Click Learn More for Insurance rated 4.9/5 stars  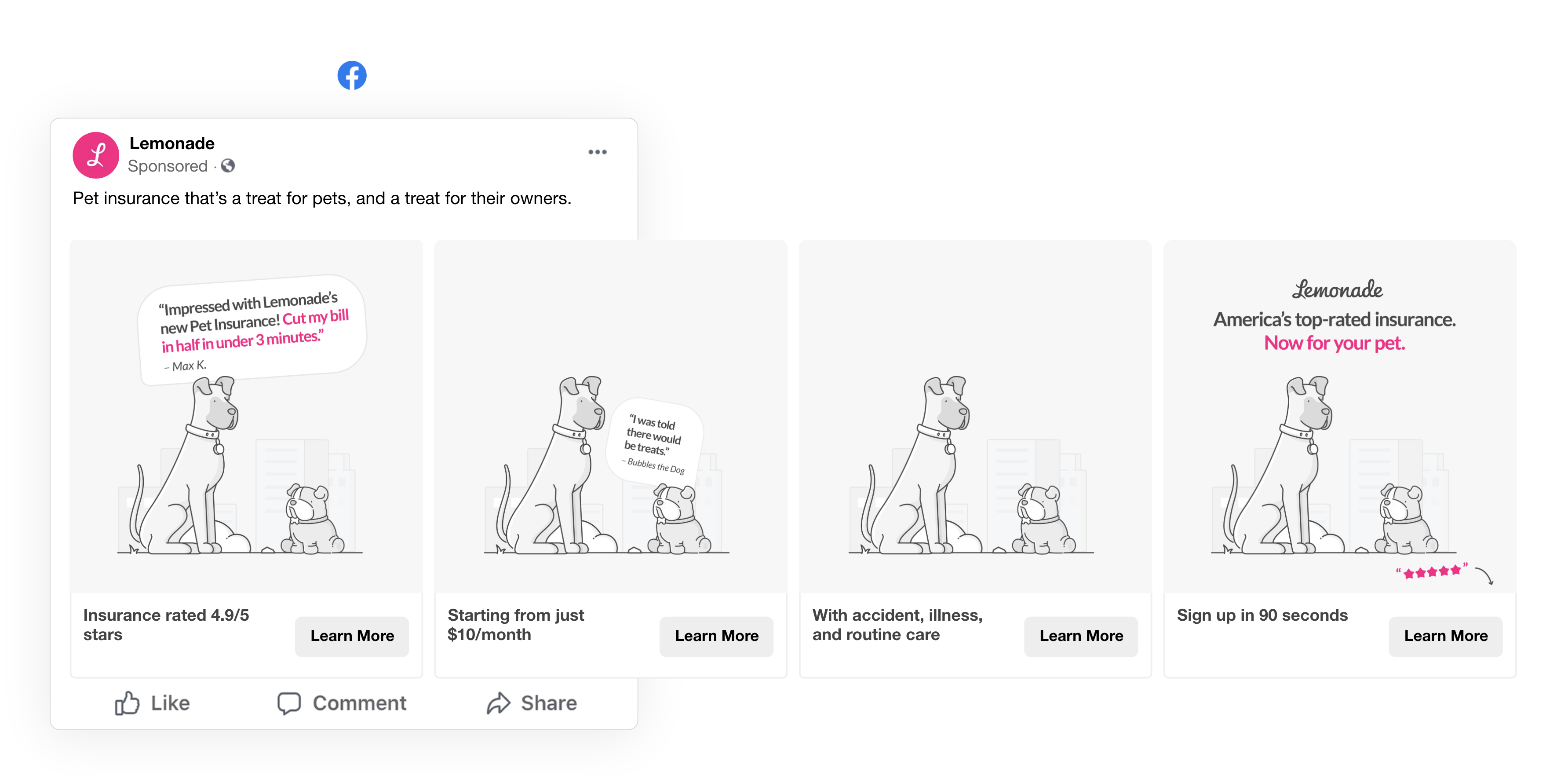tap(352, 636)
